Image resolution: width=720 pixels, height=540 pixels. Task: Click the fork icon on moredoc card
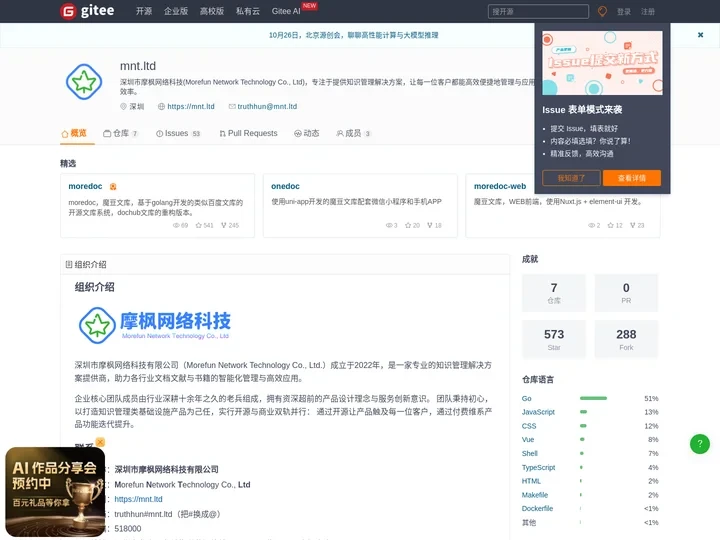coord(224,225)
